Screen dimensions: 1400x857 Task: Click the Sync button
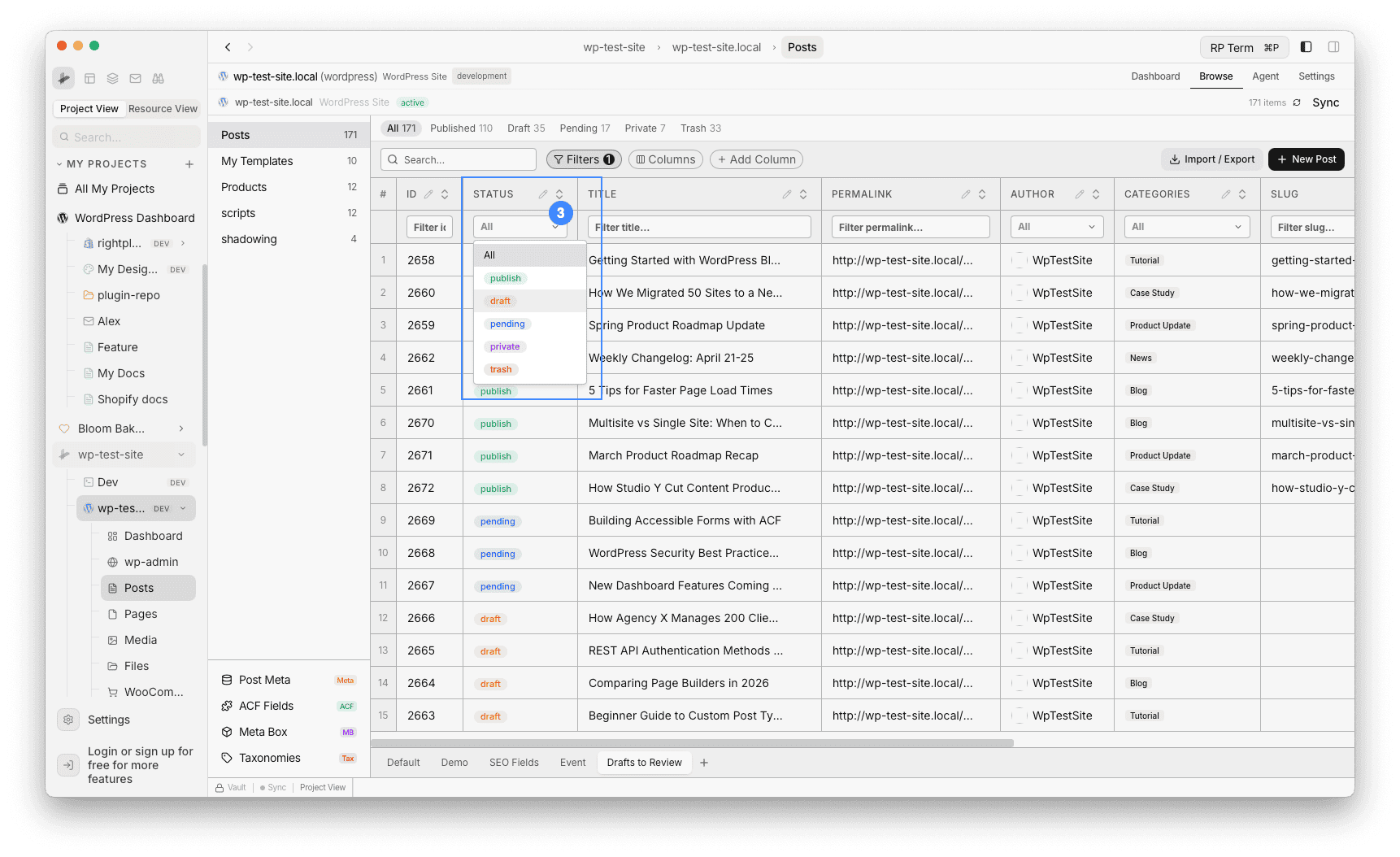pyautogui.click(x=1326, y=102)
